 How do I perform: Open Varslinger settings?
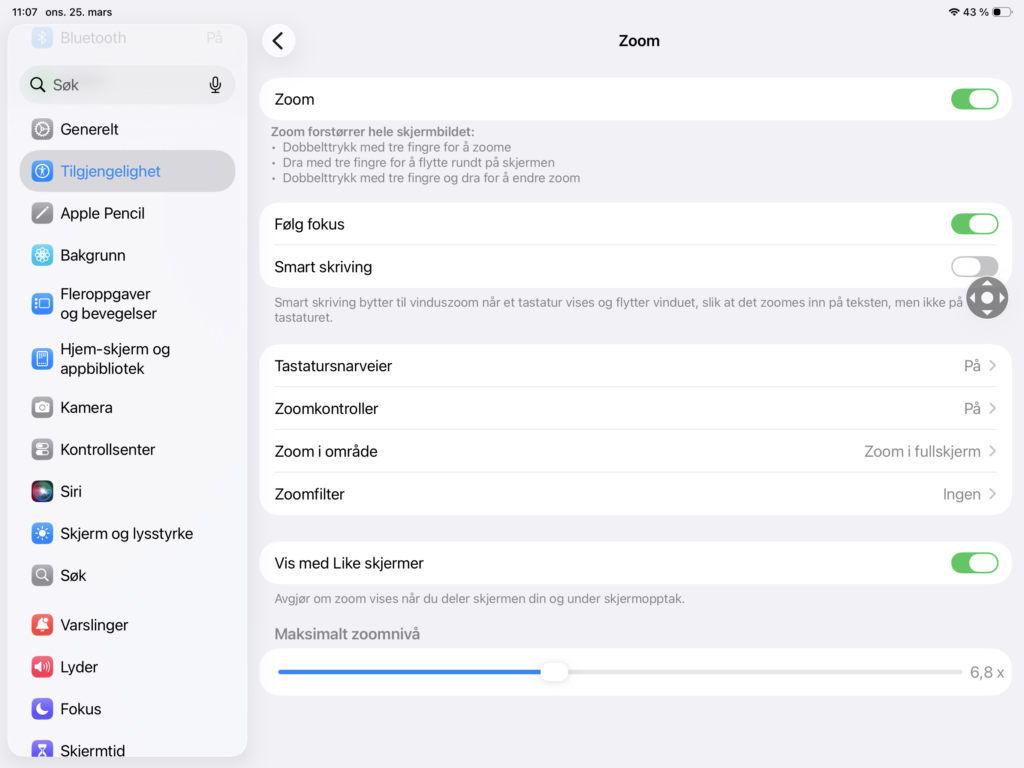[x=127, y=625]
